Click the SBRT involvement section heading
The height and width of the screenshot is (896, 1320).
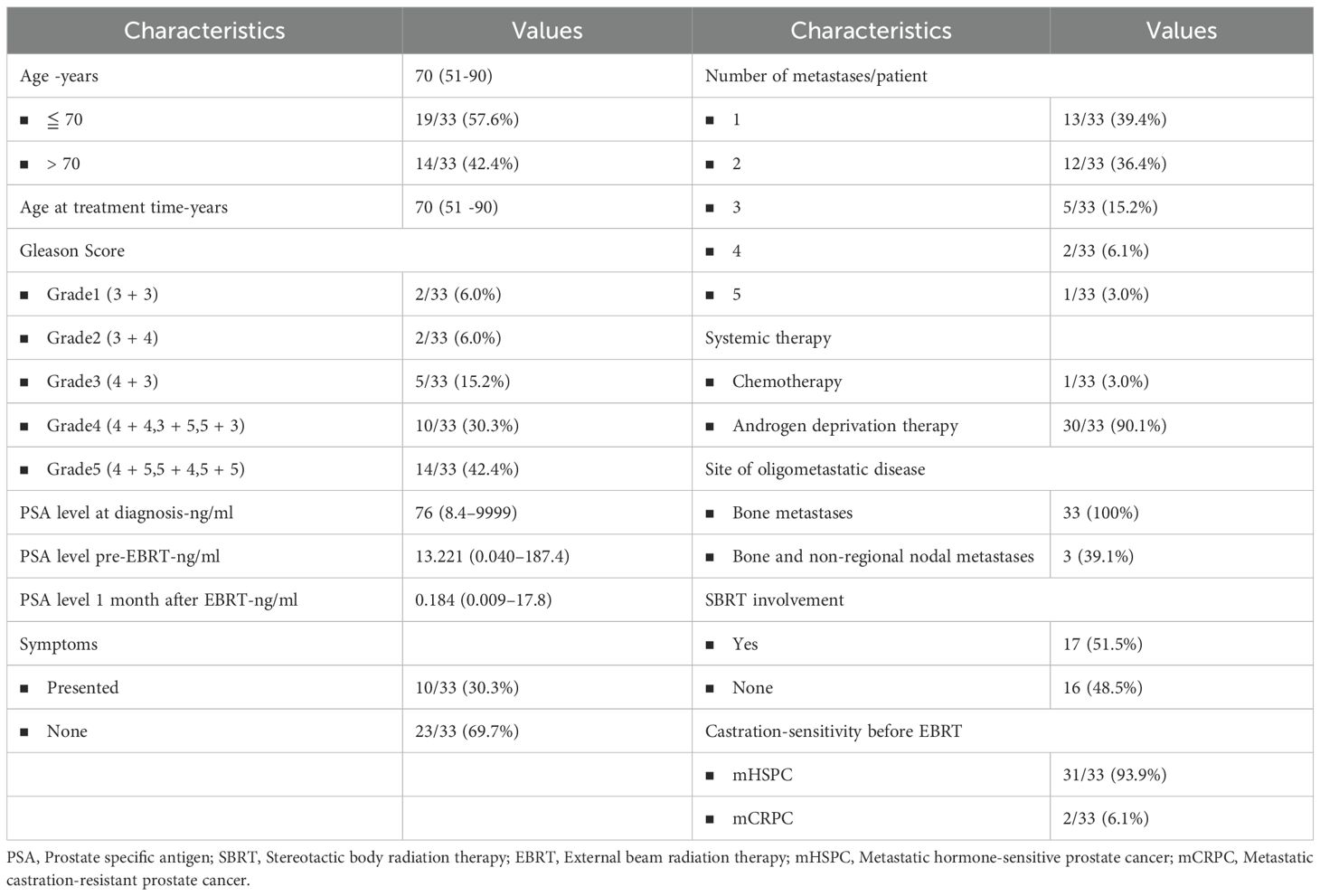pos(774,599)
